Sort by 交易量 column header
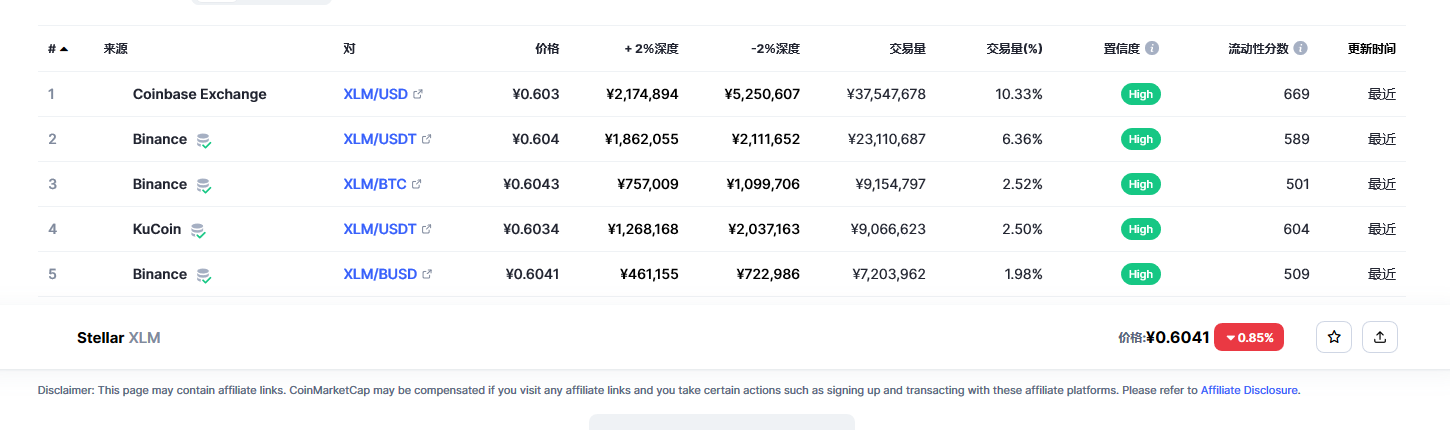1450x430 pixels. (907, 48)
